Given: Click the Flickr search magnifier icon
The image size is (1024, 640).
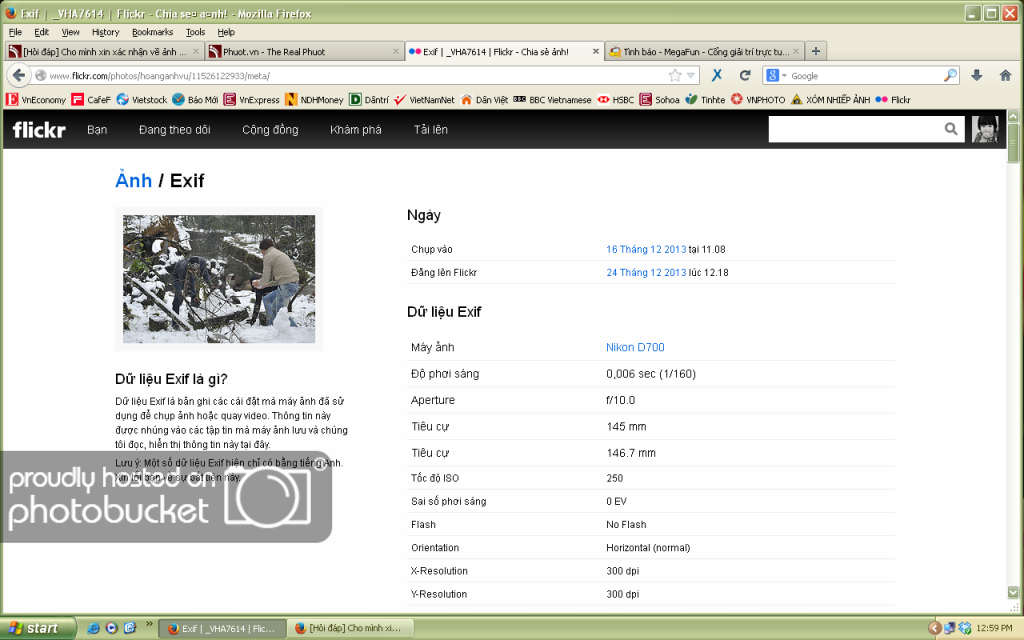Looking at the screenshot, I should click(951, 129).
